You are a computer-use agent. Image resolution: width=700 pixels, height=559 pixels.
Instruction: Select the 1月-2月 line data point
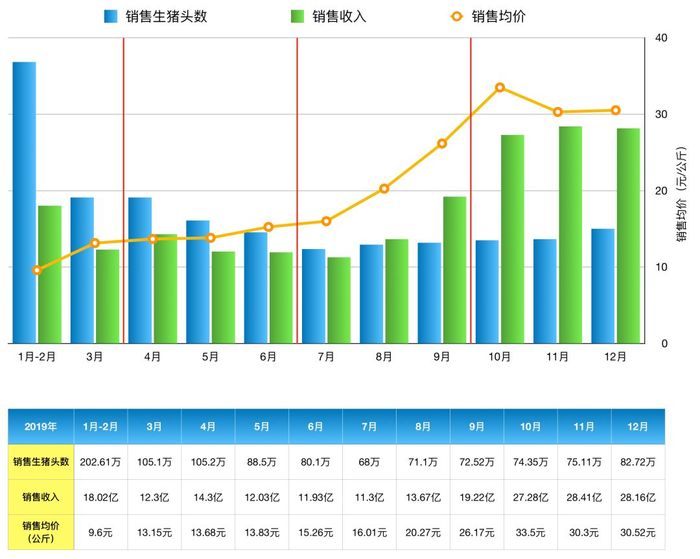[x=37, y=270]
